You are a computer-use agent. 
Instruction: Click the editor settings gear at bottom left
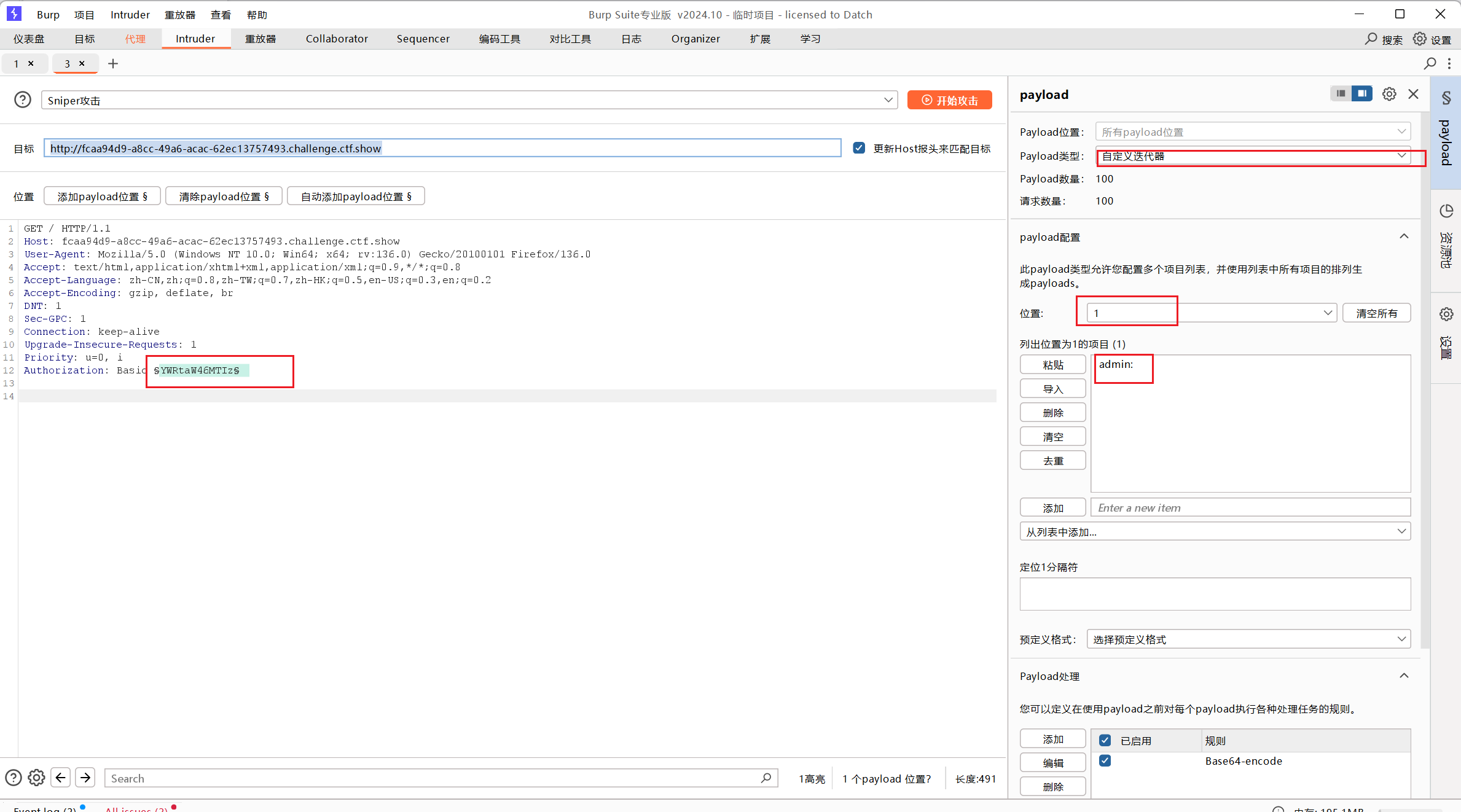pyautogui.click(x=36, y=778)
